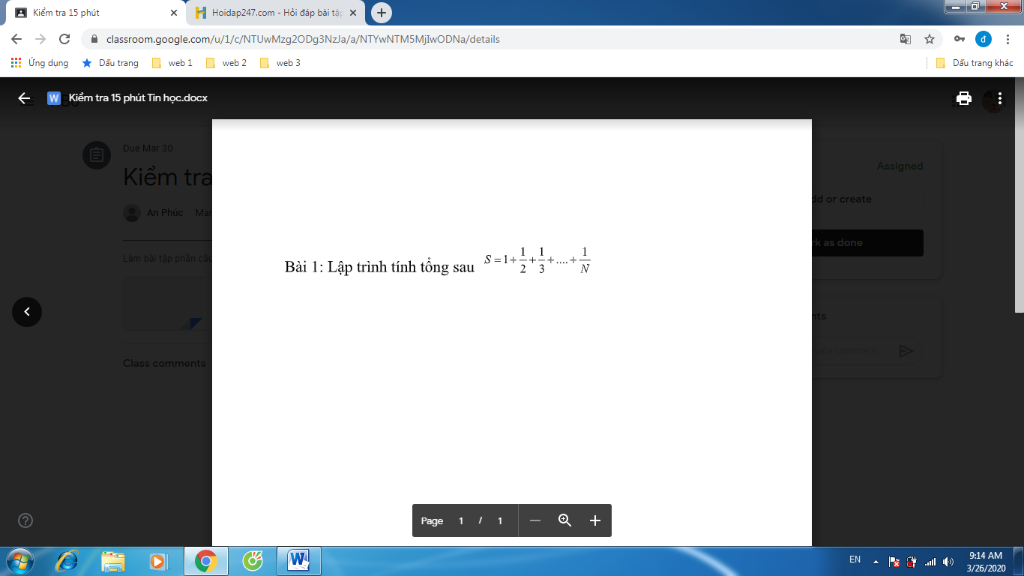
Task: Open the Dấu trang khác folder
Action: [974, 63]
